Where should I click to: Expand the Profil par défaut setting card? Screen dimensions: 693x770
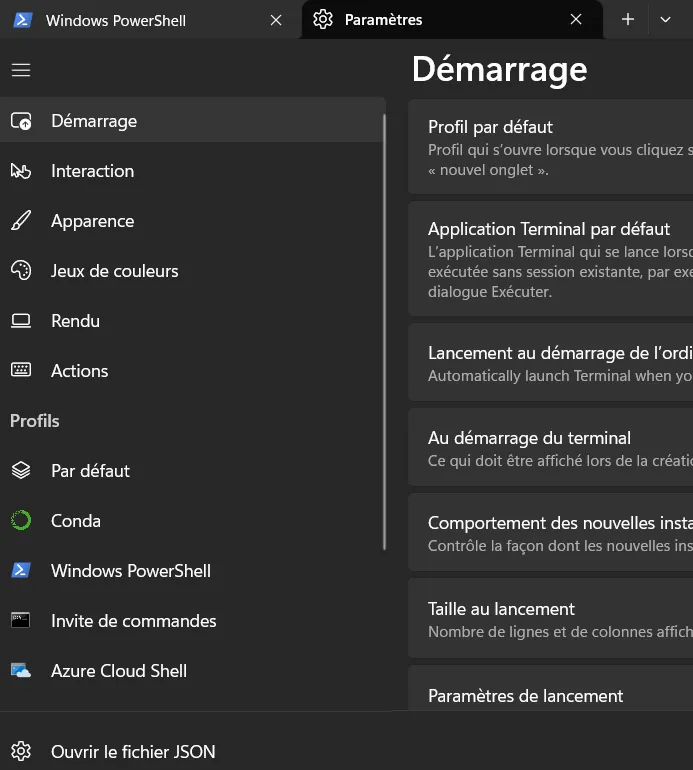(551, 147)
